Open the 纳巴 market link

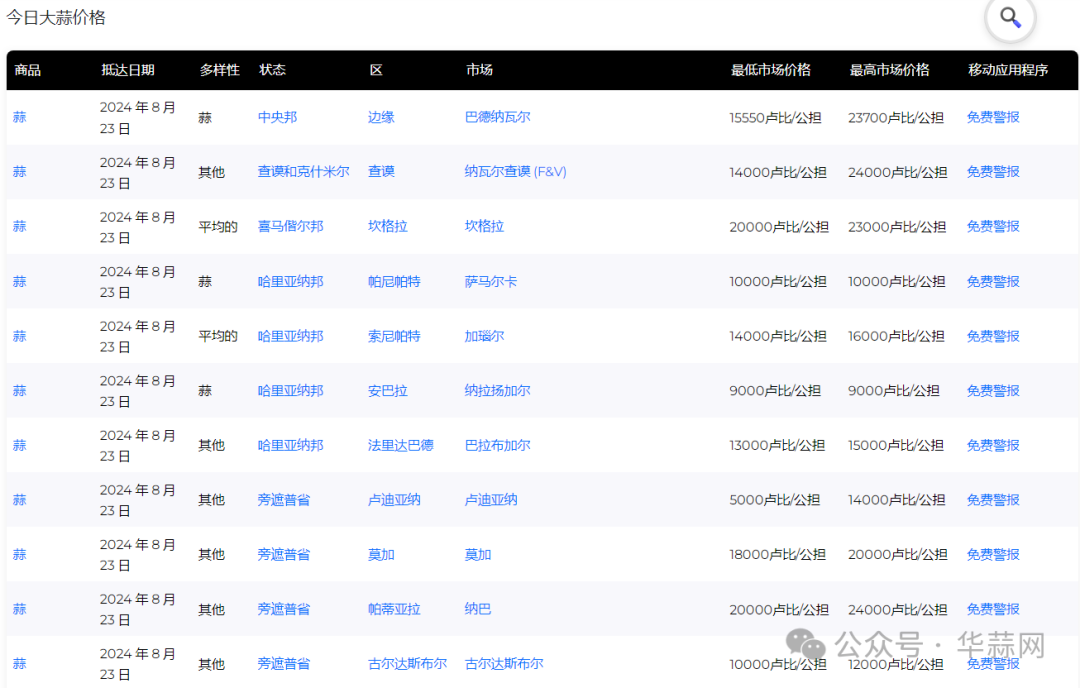[477, 609]
